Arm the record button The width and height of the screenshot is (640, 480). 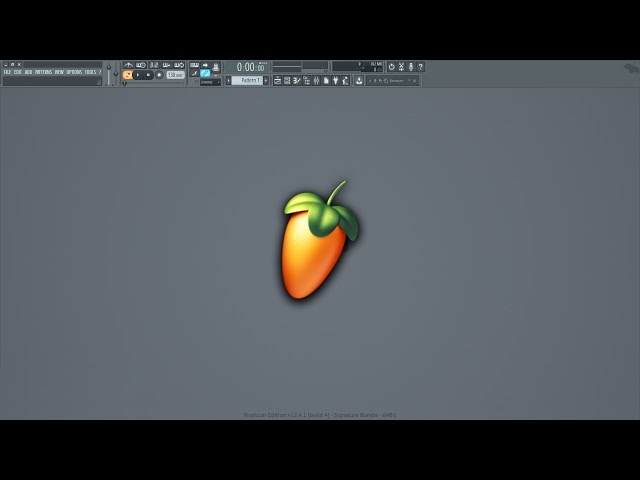click(159, 75)
